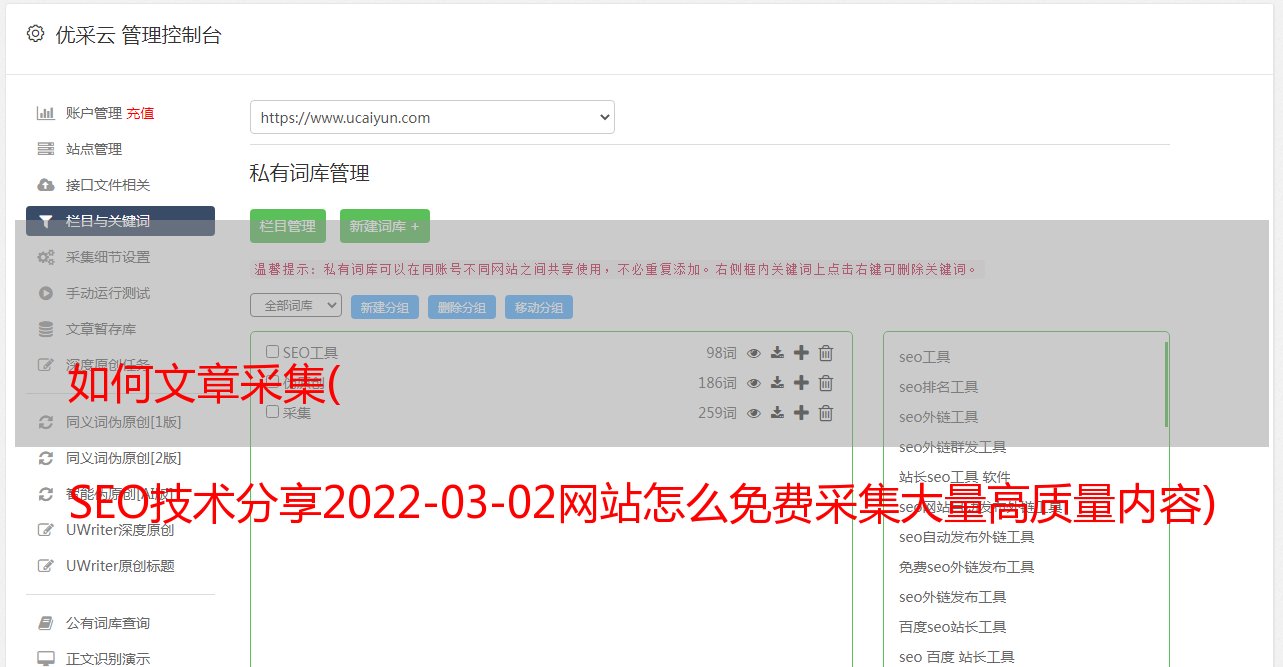Tick the 采集 library checkbox
The image size is (1283, 667).
point(272,412)
